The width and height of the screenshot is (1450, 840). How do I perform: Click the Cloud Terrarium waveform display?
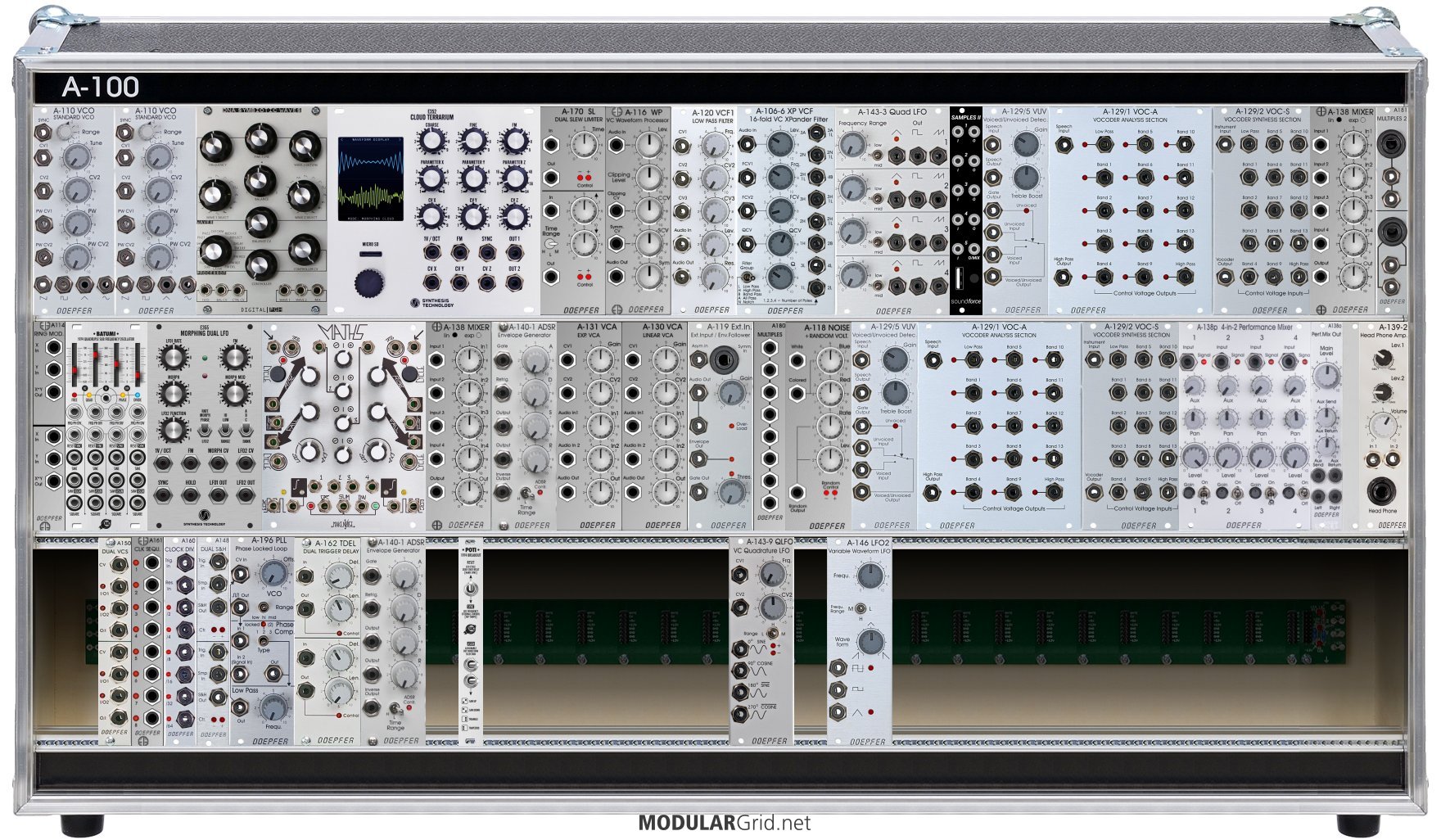pos(370,178)
